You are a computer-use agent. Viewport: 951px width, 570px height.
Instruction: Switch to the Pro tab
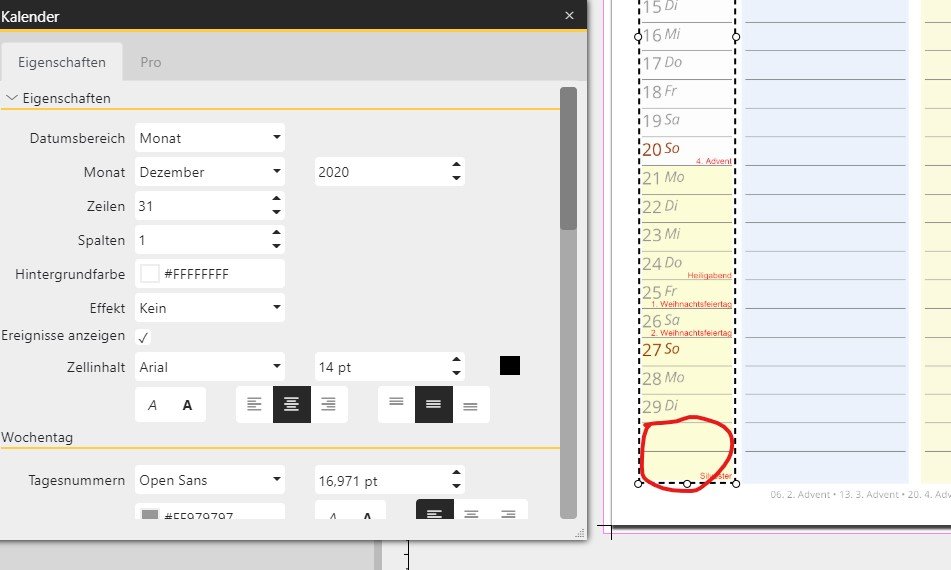(151, 62)
